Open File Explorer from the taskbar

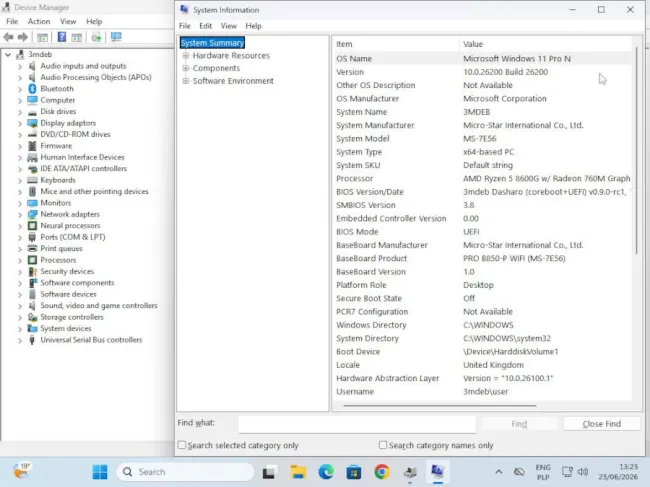[x=298, y=472]
